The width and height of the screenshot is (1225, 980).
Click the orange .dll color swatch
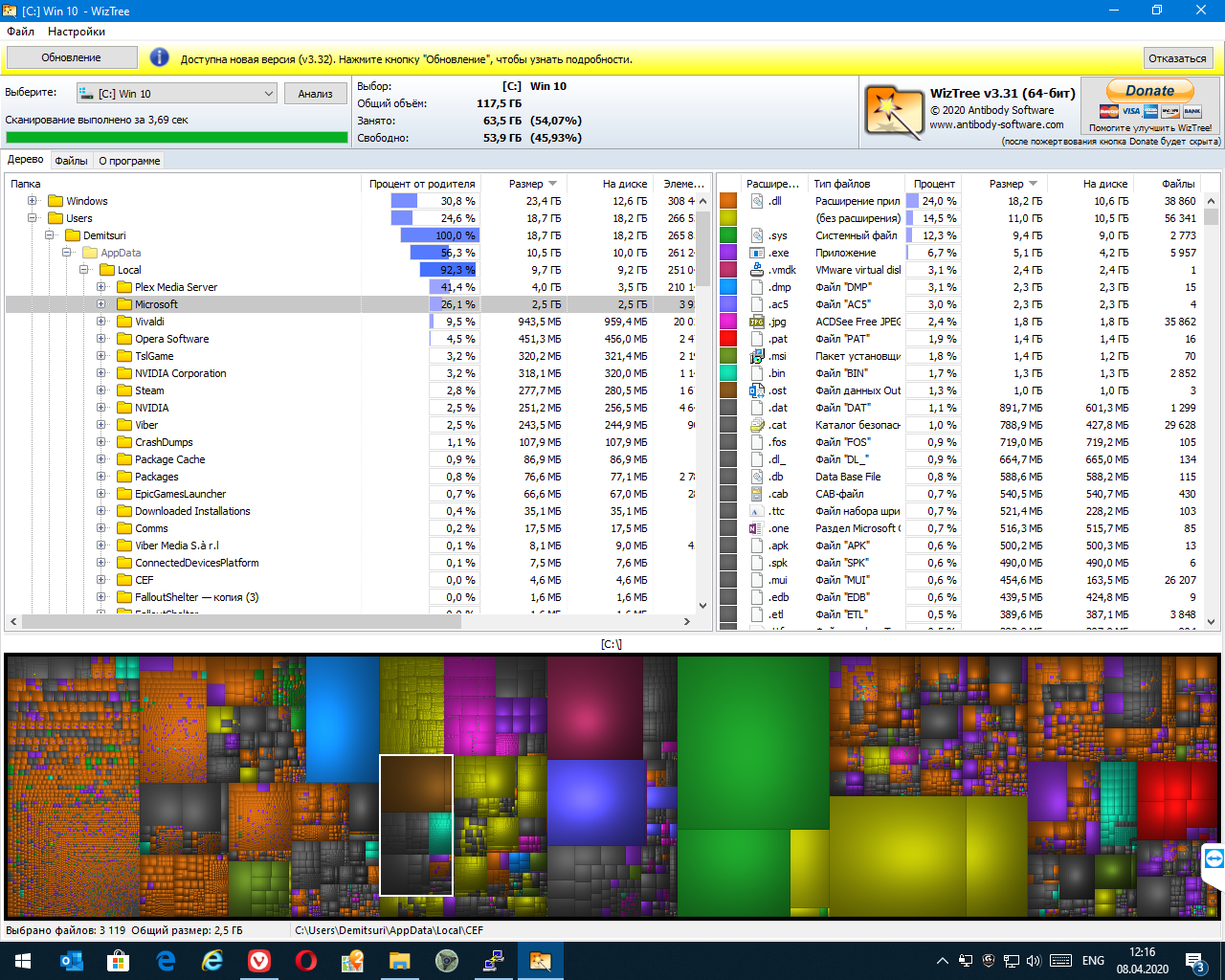pos(728,201)
